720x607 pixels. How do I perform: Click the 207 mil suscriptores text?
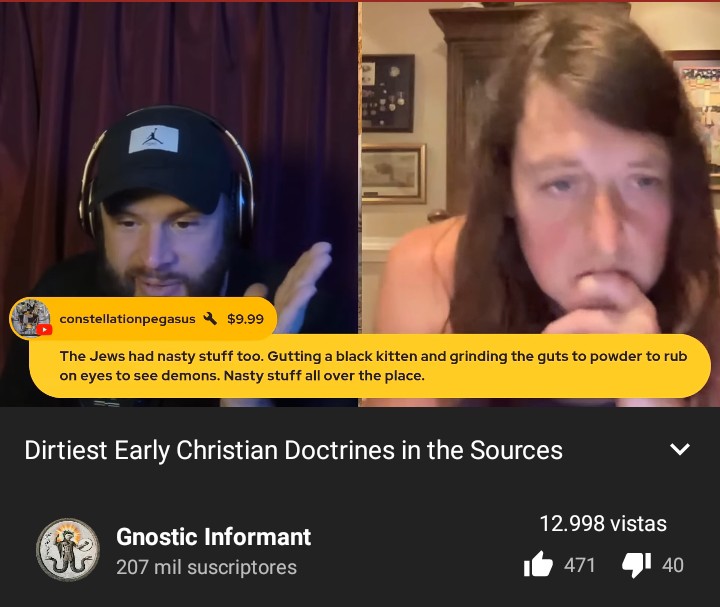(207, 567)
